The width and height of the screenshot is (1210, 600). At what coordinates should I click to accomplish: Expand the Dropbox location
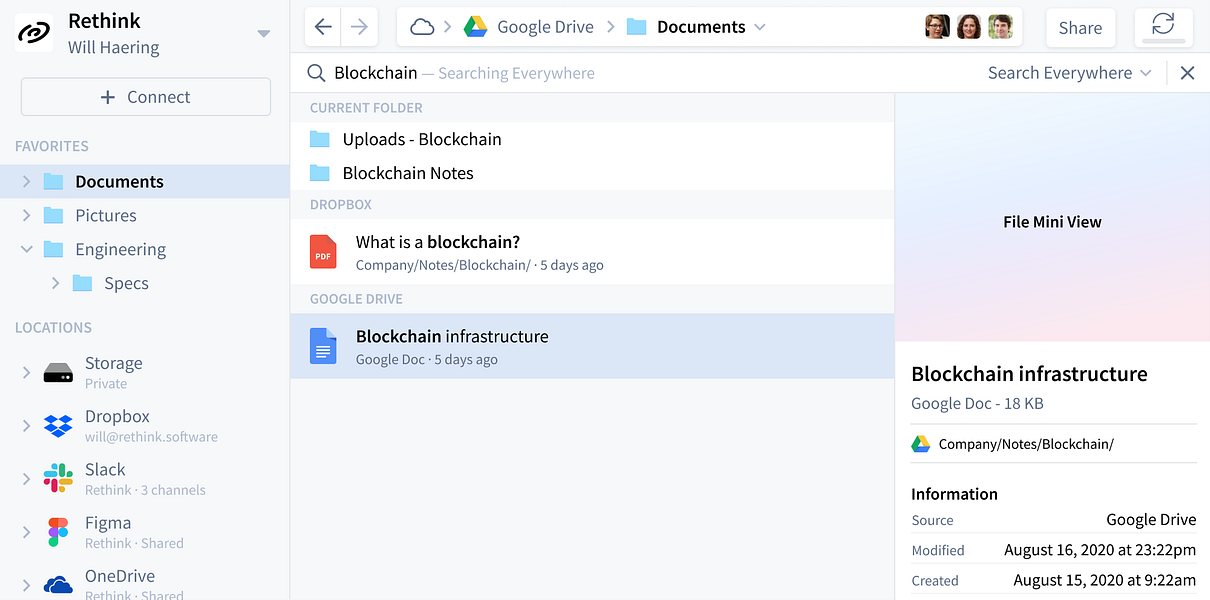click(27, 425)
